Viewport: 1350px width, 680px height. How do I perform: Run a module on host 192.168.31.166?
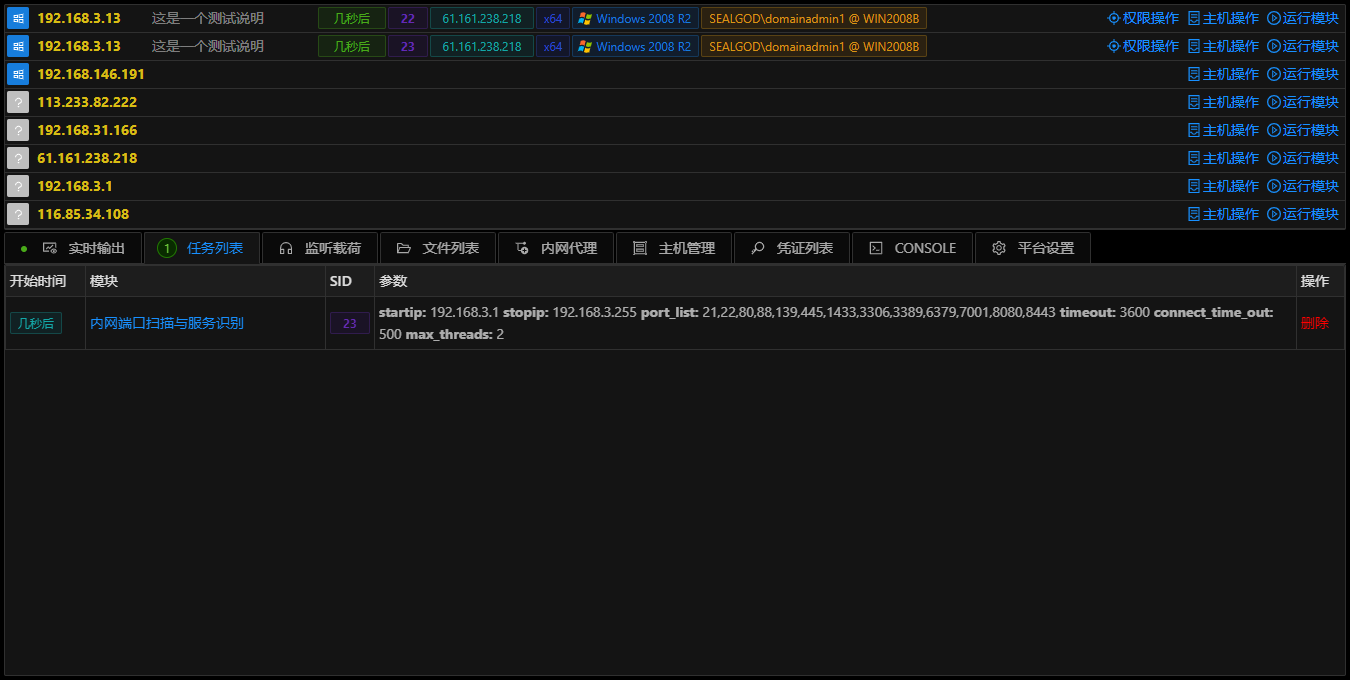(x=1303, y=130)
